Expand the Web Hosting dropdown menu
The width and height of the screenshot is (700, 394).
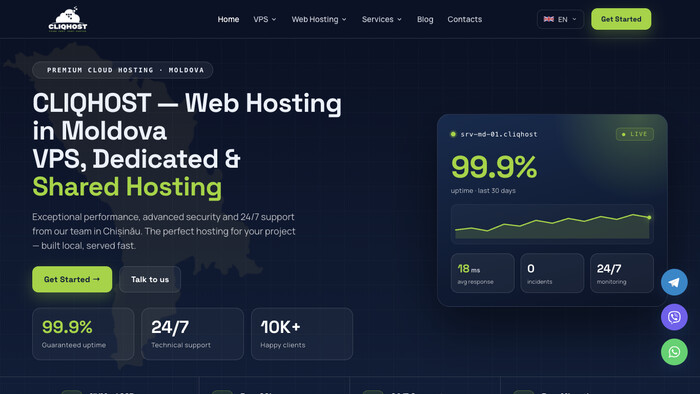(x=319, y=19)
